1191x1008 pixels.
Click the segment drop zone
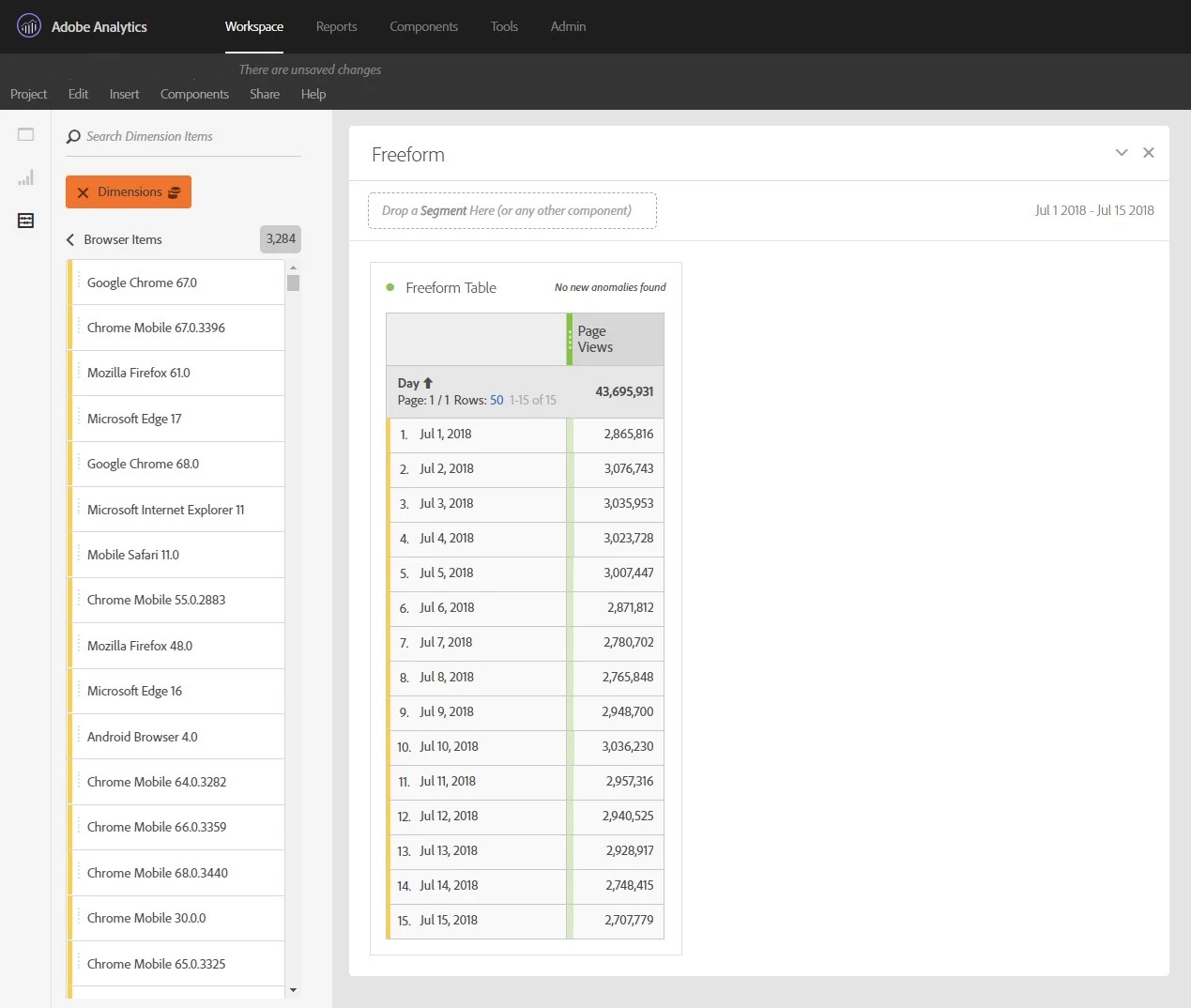(x=512, y=210)
